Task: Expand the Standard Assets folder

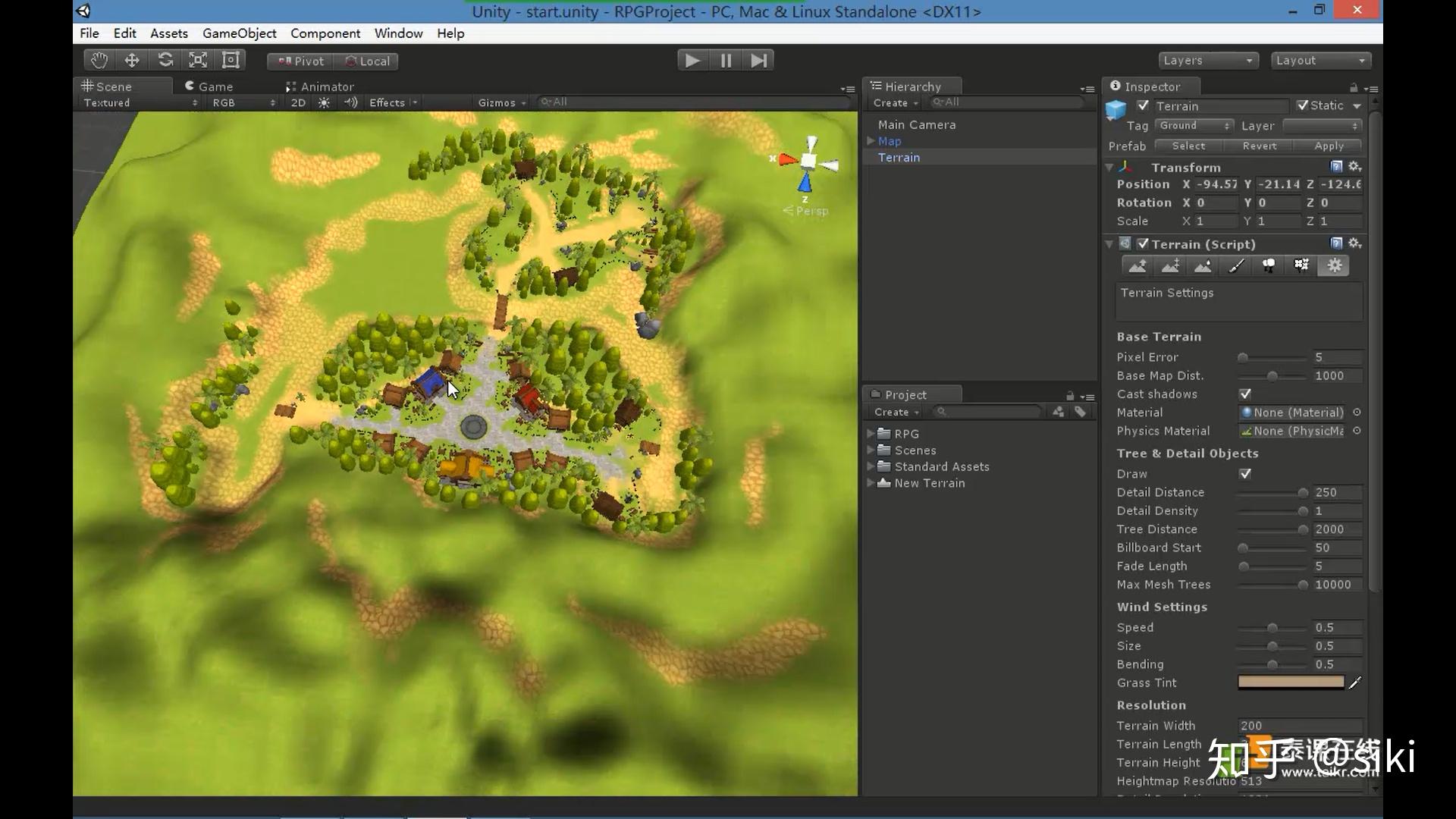Action: pos(871,467)
